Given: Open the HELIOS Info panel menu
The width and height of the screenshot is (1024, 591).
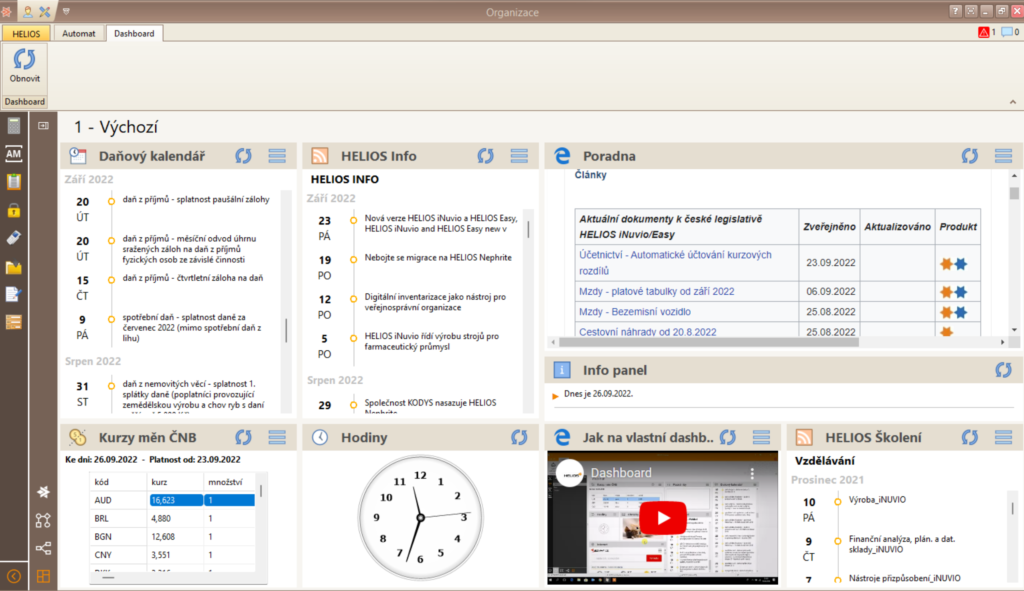Looking at the screenshot, I should click(519, 156).
